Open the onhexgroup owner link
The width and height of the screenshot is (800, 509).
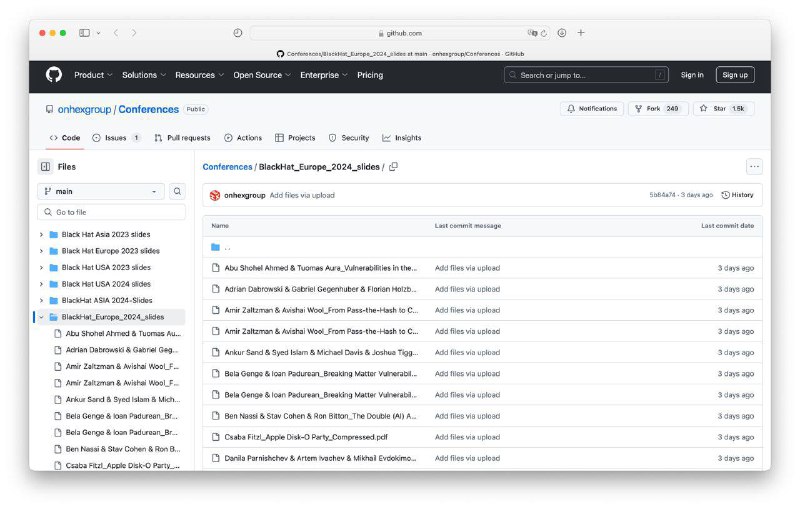(x=84, y=109)
